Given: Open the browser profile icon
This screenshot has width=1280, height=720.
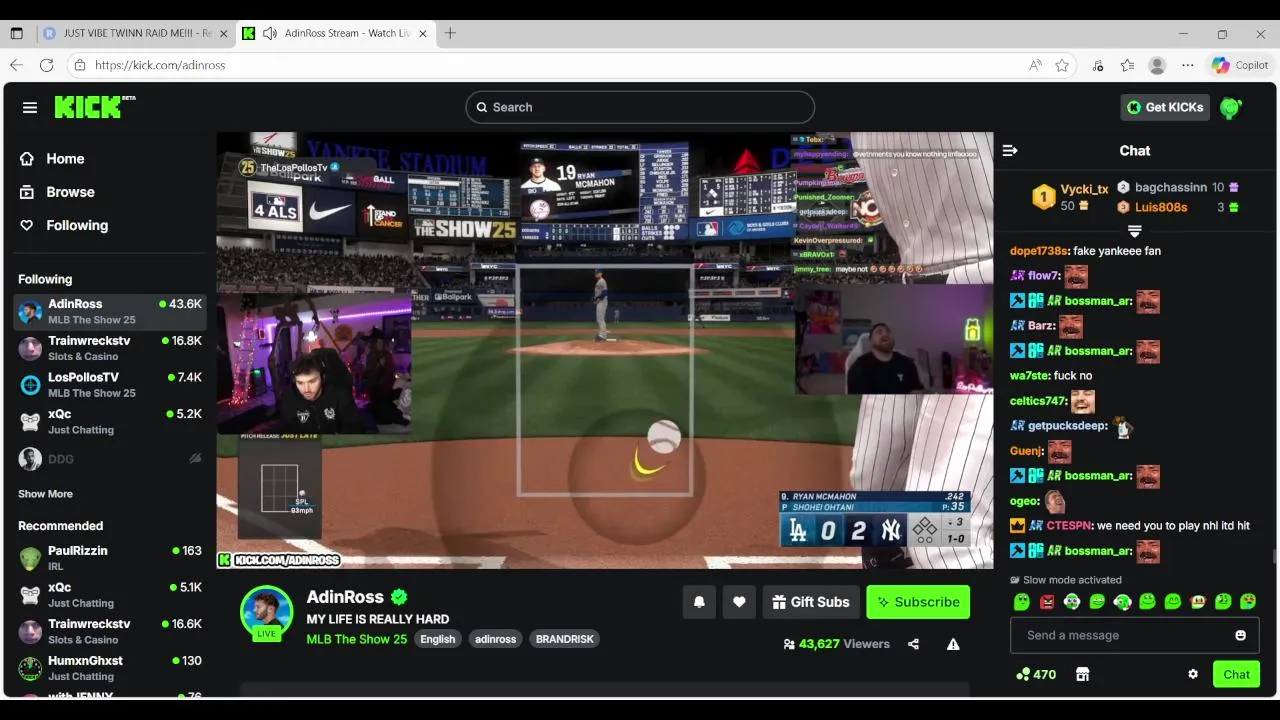Looking at the screenshot, I should [1157, 65].
